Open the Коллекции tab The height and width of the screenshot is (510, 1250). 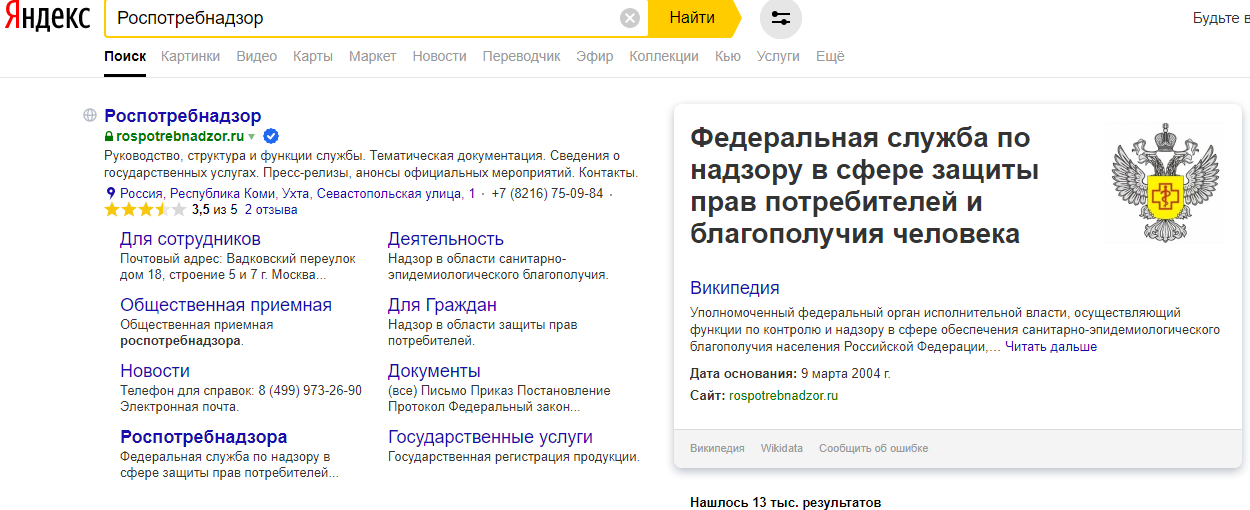click(x=664, y=57)
